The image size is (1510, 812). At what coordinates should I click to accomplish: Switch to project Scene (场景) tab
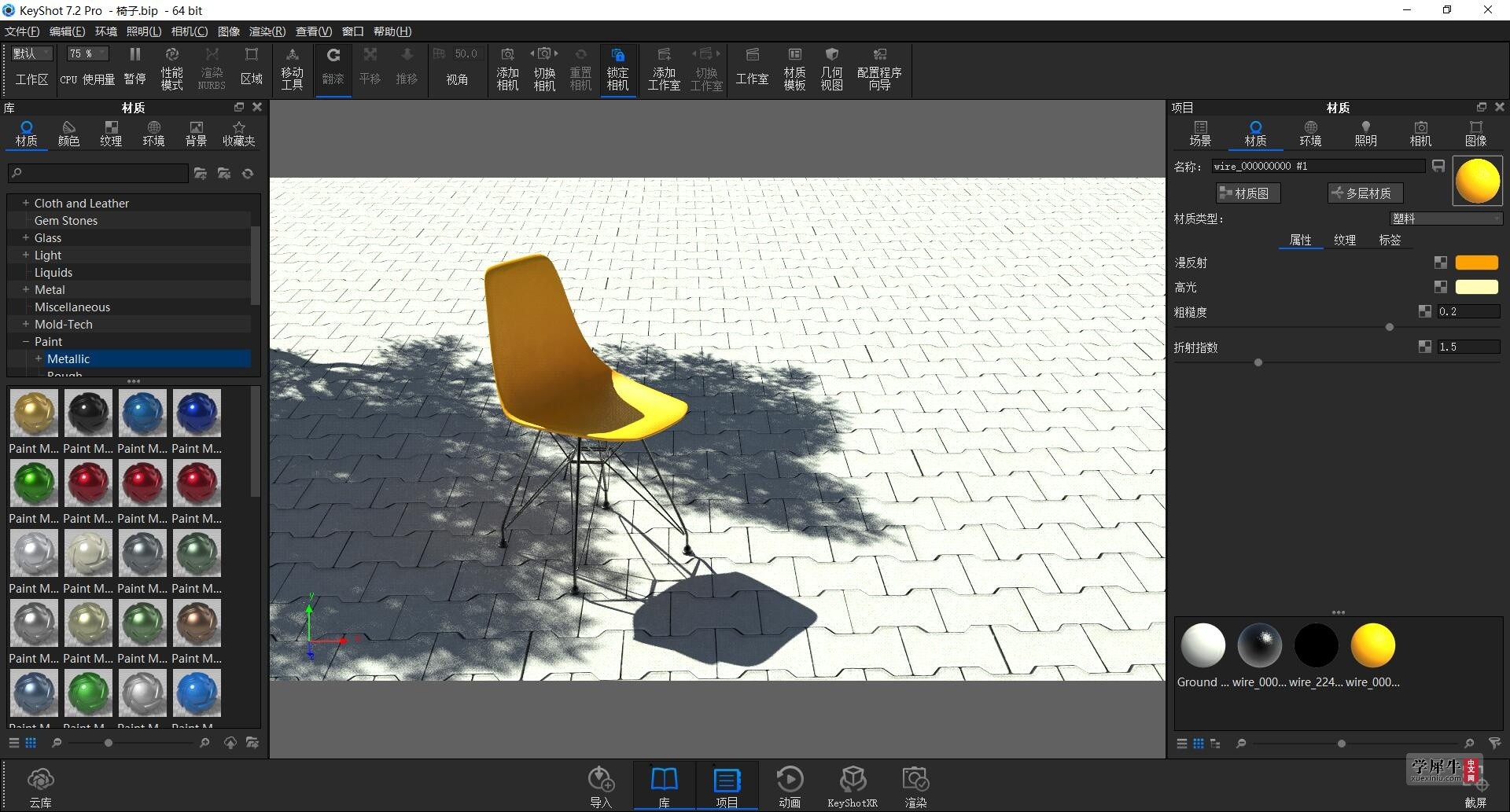pos(1200,134)
